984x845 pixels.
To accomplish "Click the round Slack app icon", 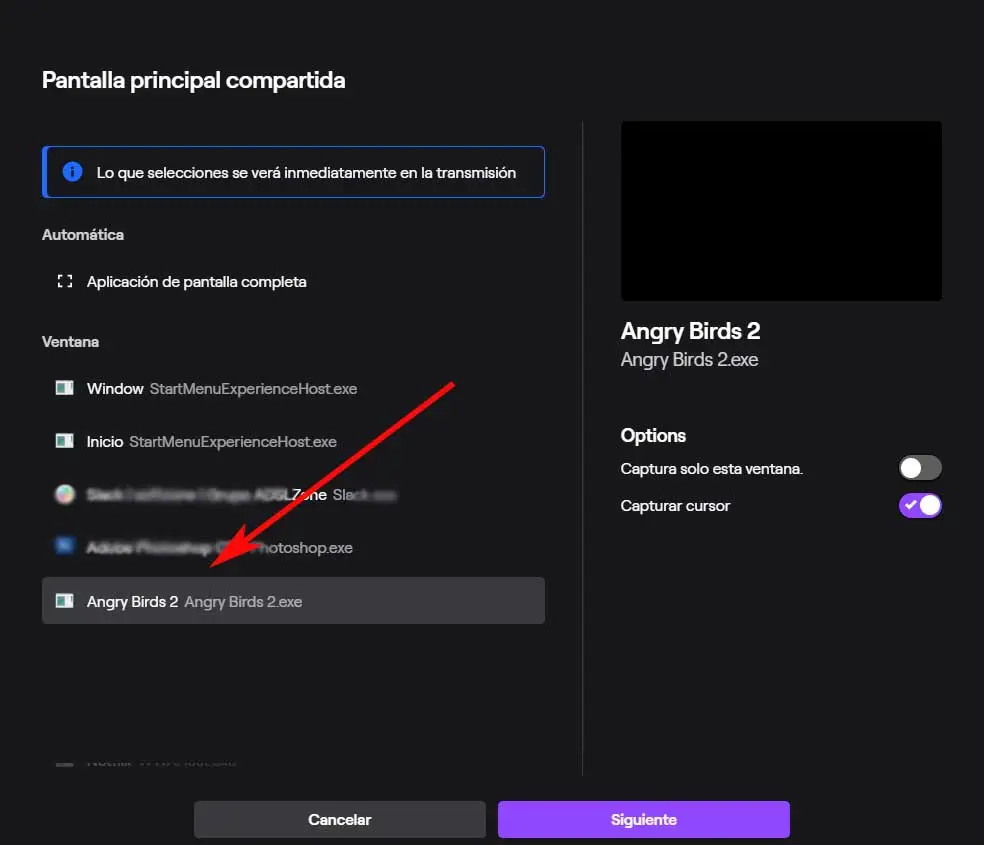I will point(65,494).
